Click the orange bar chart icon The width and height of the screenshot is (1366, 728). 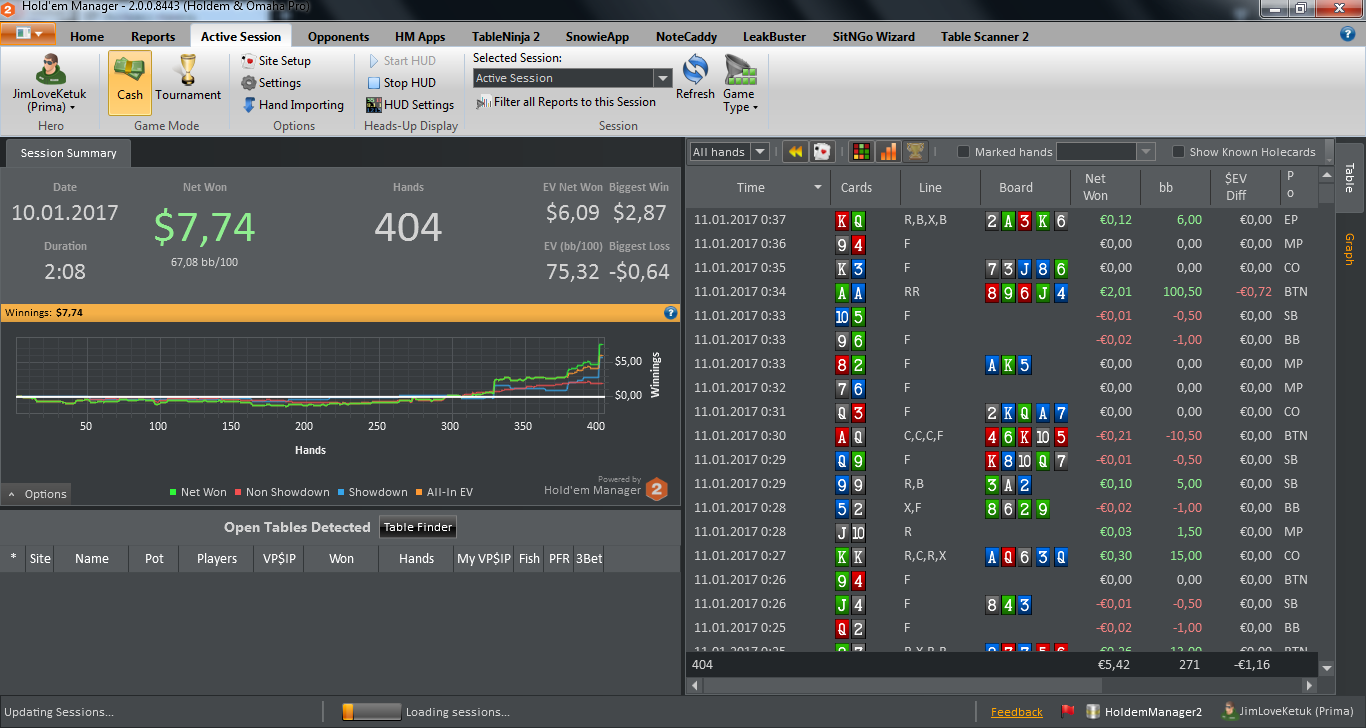pyautogui.click(x=888, y=152)
